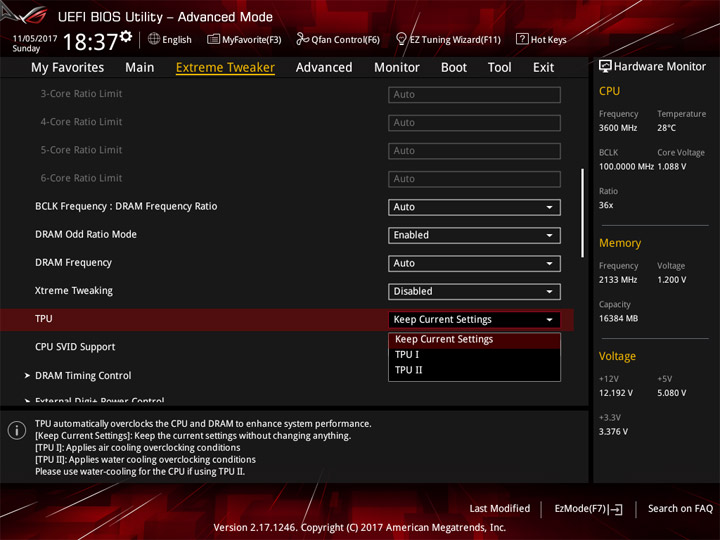The image size is (720, 540).
Task: Click Hot Keys label
Action: (549, 39)
